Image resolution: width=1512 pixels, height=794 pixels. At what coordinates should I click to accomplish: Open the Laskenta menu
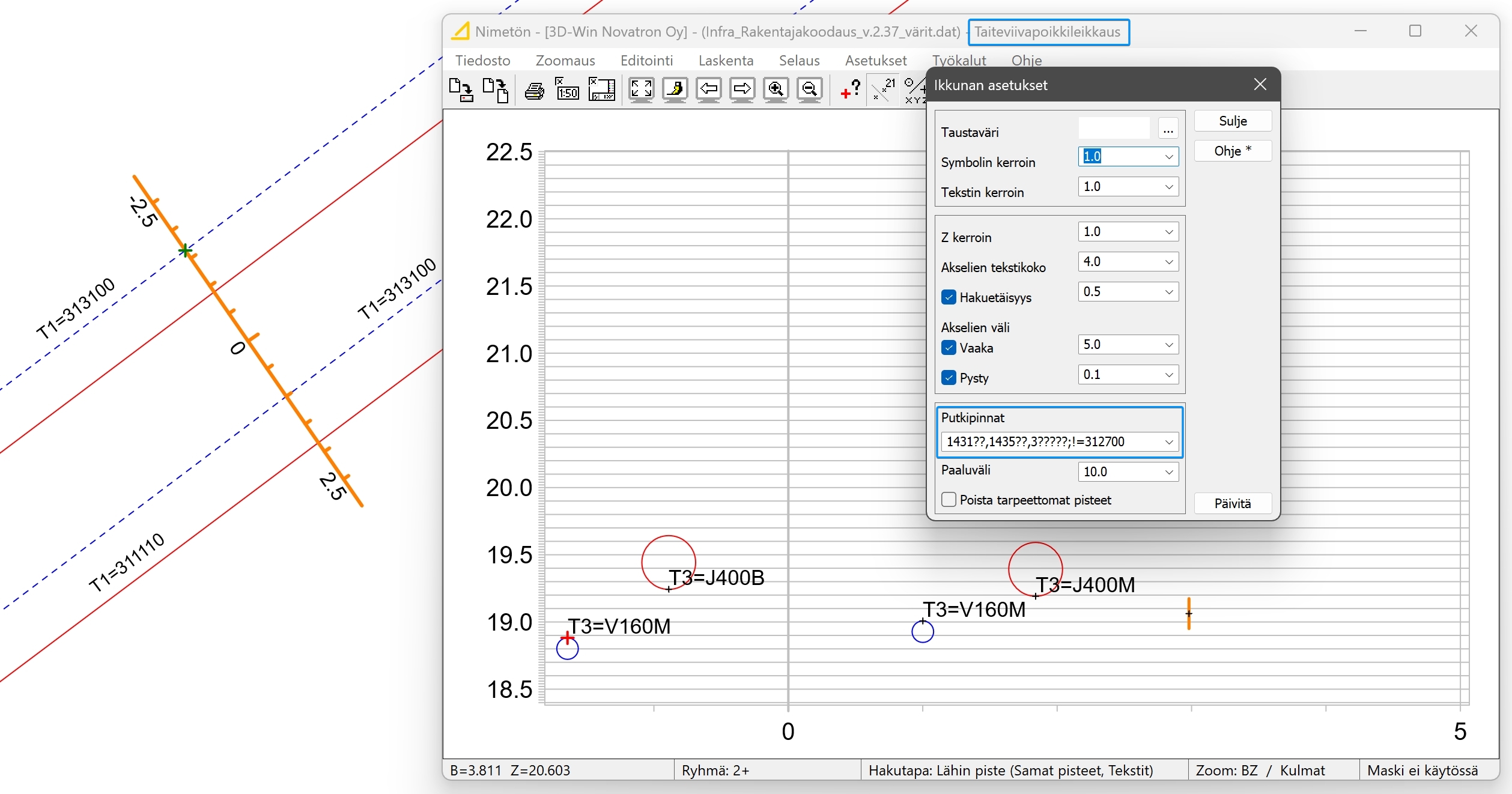(x=726, y=61)
